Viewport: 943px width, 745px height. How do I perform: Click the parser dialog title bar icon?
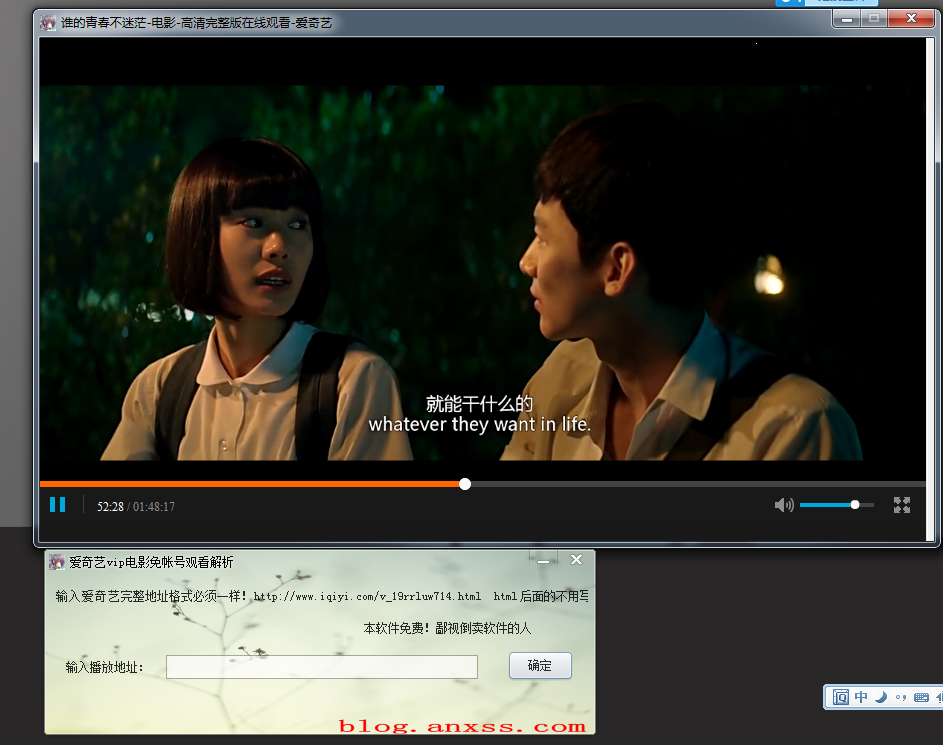click(57, 562)
